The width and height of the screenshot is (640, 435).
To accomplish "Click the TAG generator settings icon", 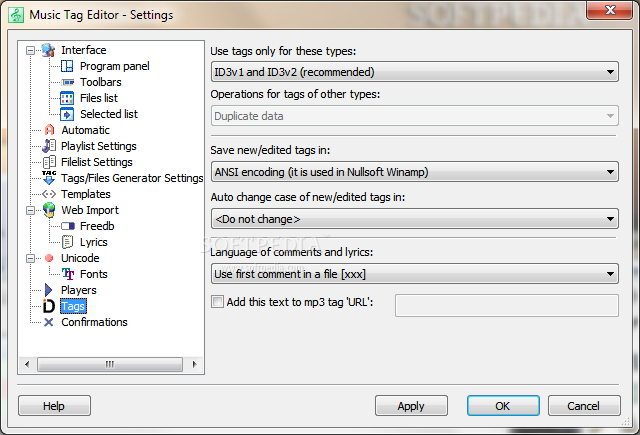I will point(49,178).
